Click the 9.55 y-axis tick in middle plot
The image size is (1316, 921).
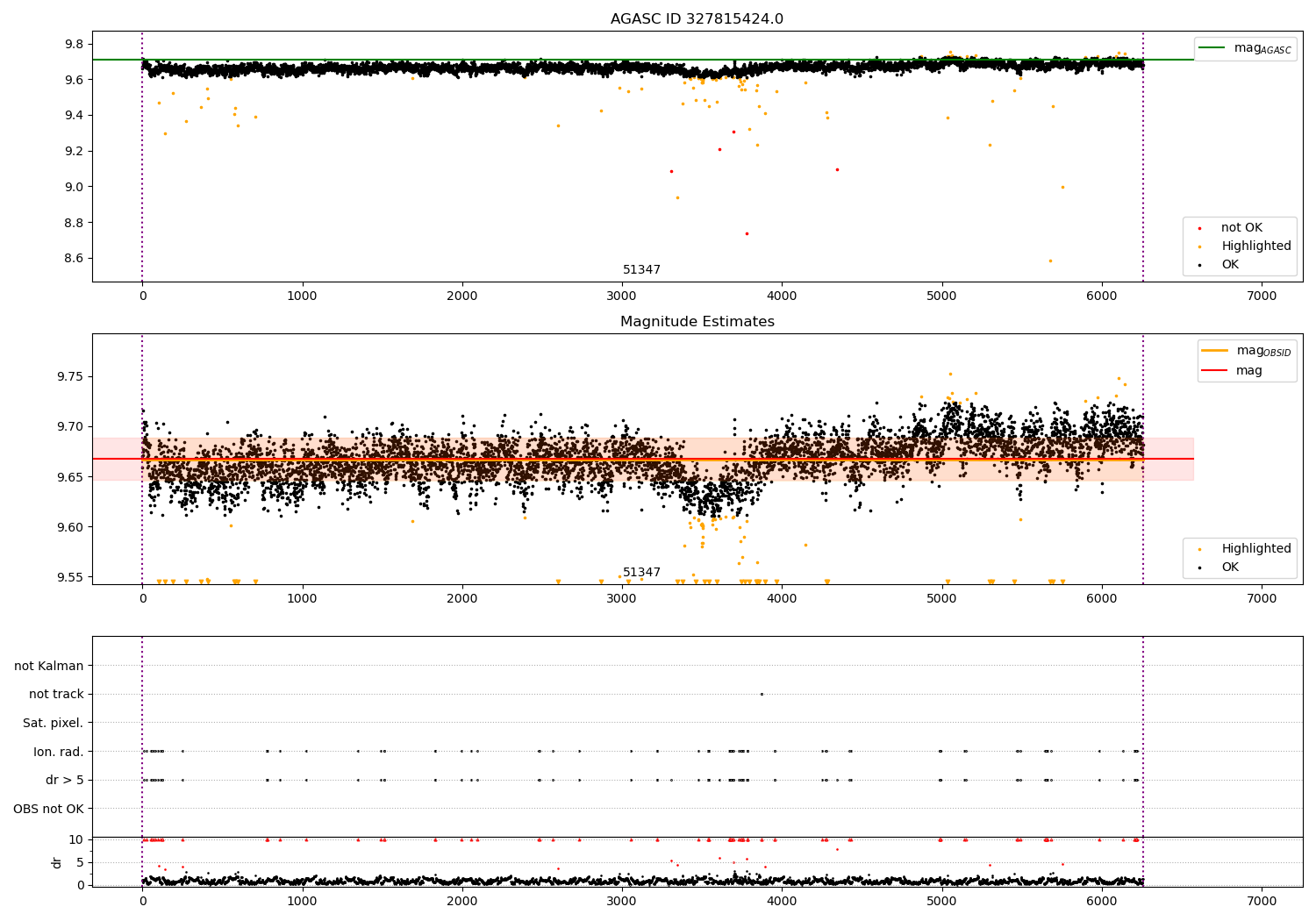click(x=70, y=578)
